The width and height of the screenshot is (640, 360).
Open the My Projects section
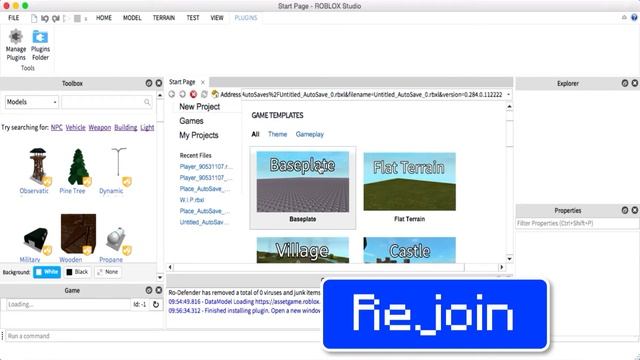(x=199, y=135)
